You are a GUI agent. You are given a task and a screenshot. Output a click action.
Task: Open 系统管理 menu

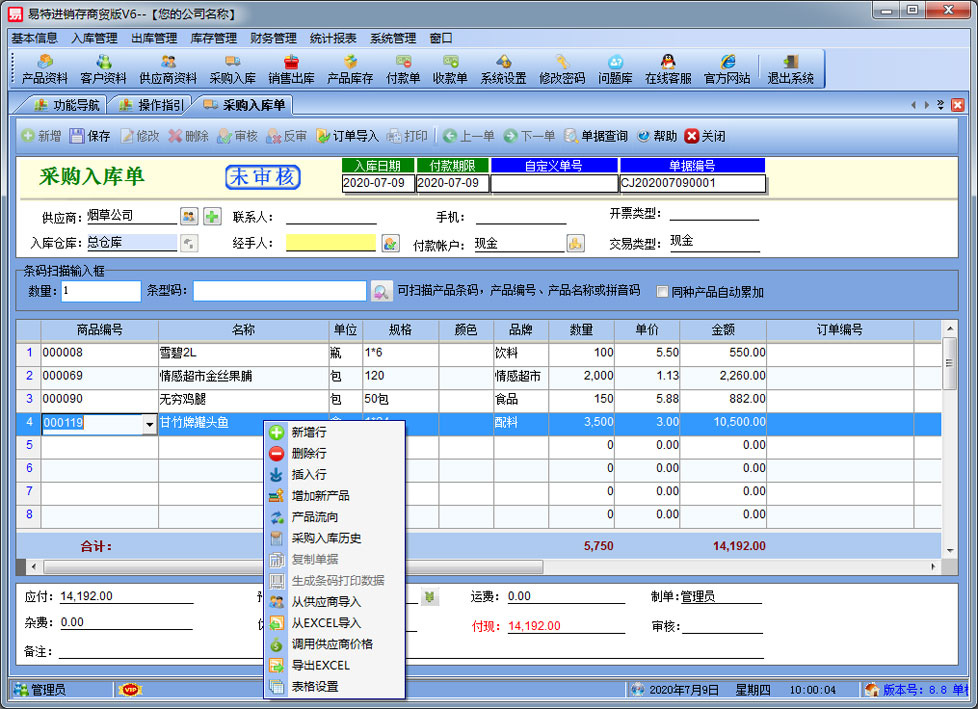coord(393,38)
